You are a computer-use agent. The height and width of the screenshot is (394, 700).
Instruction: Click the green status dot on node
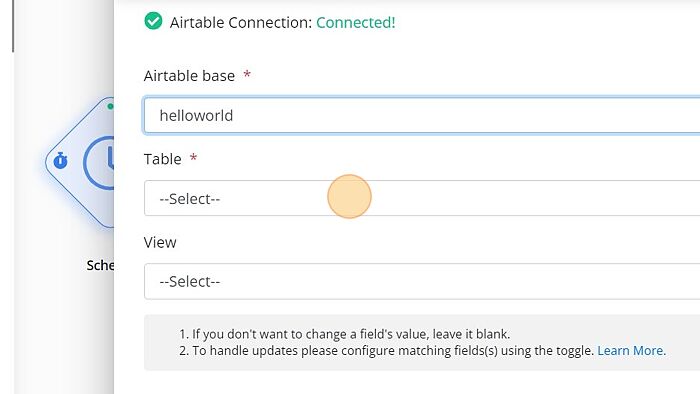click(x=110, y=106)
